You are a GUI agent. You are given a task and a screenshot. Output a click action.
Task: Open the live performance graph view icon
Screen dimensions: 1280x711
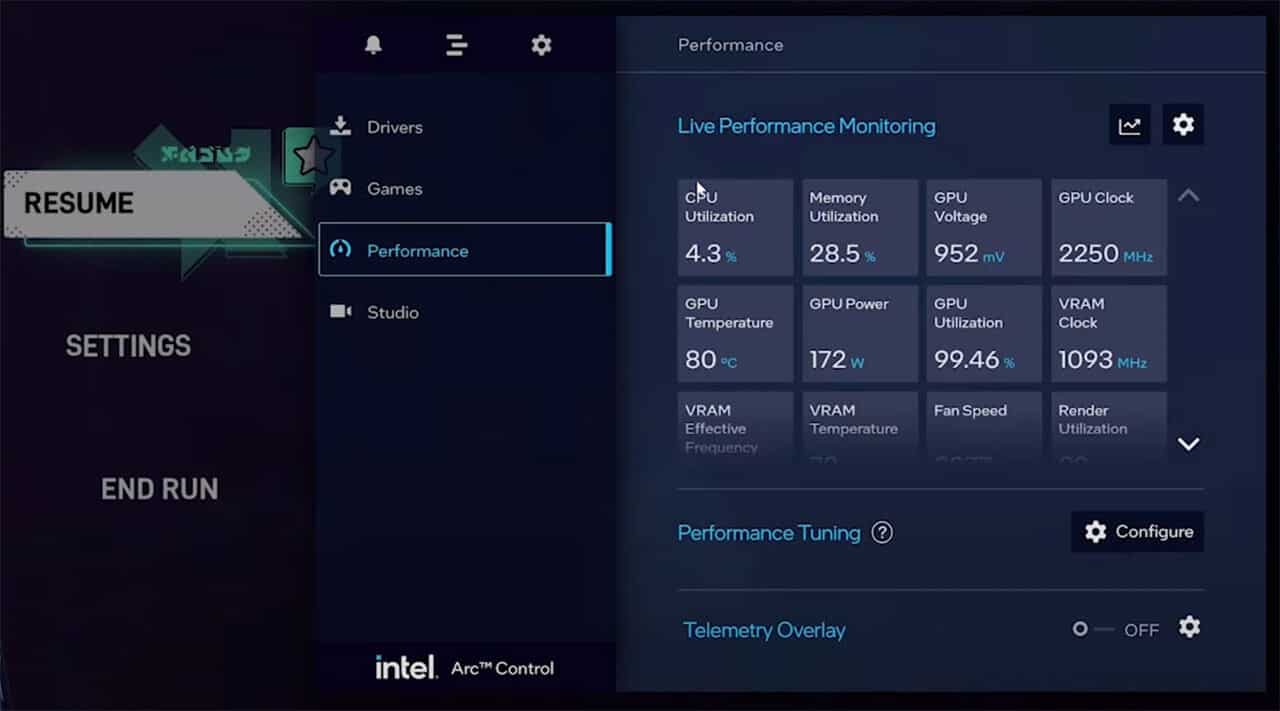click(x=1129, y=125)
